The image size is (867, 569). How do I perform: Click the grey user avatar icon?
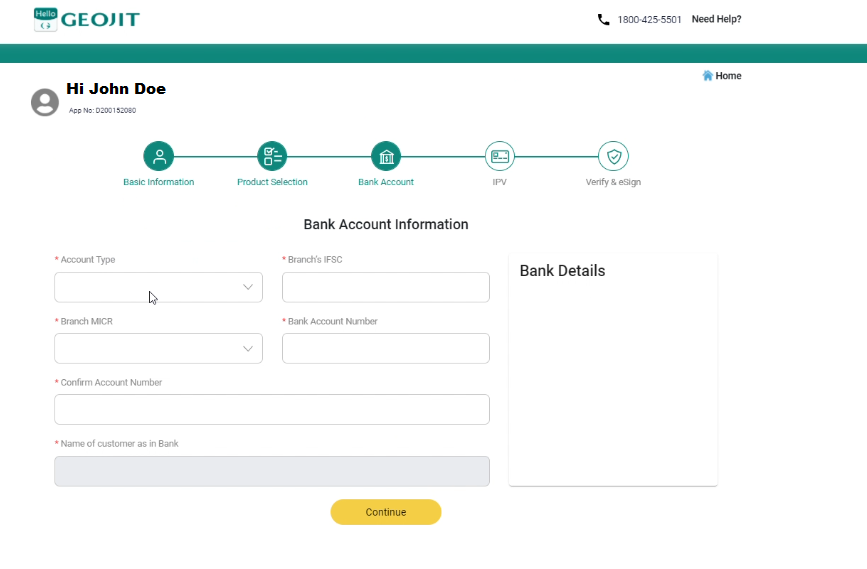click(x=45, y=102)
